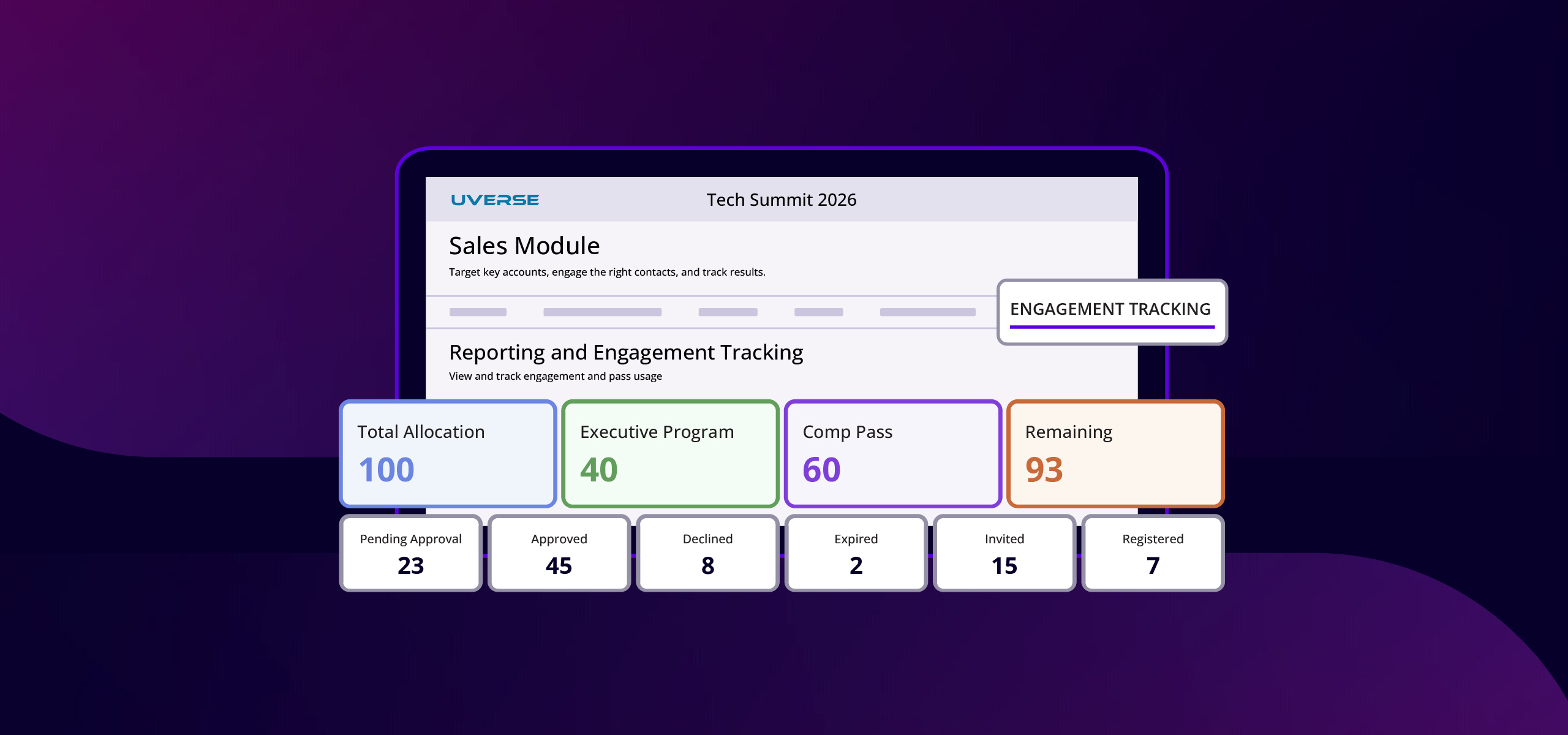Click the Pending Approval tile
The width and height of the screenshot is (1568, 735).
point(410,553)
